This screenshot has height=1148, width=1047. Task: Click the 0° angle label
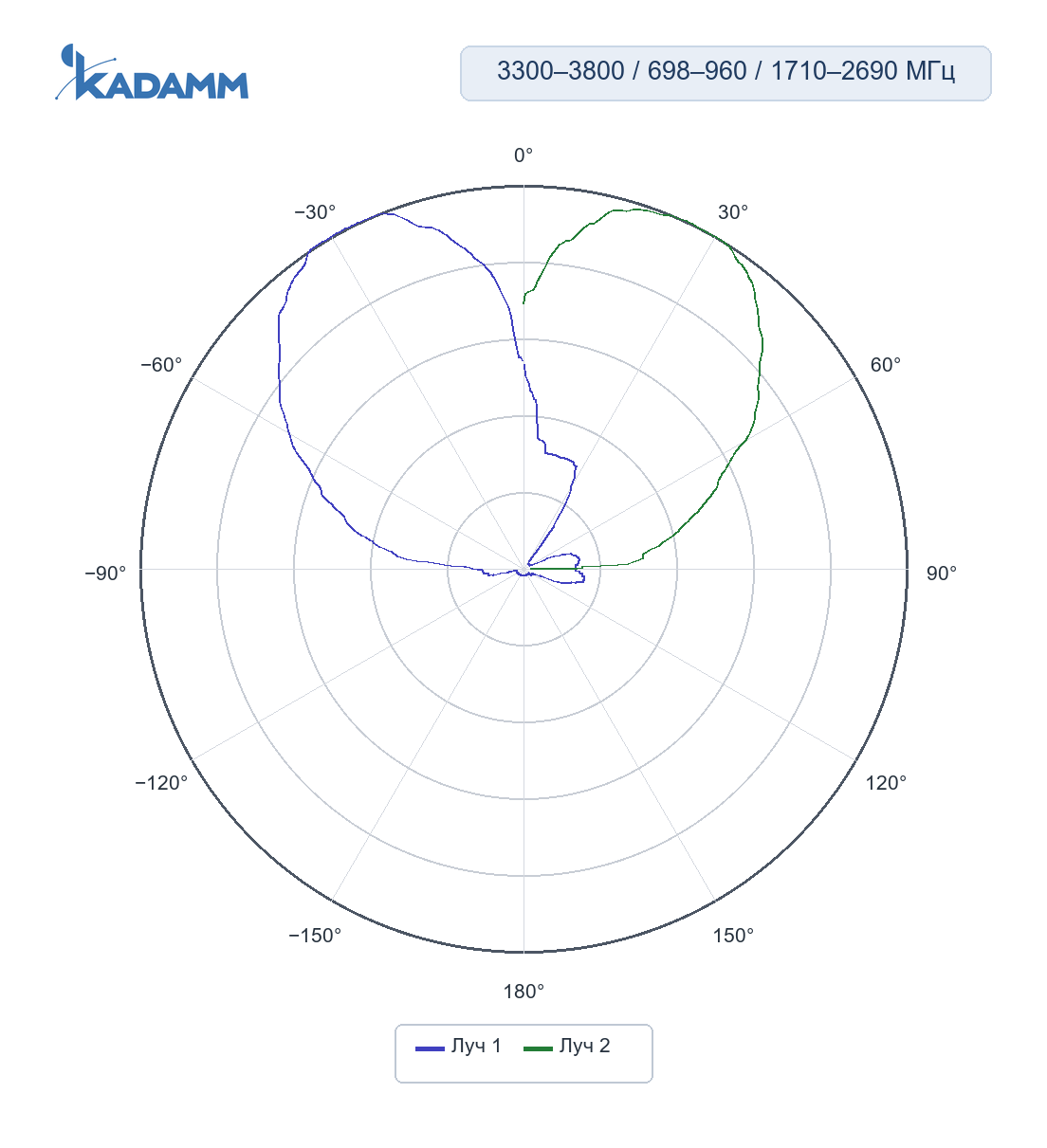pyautogui.click(x=523, y=155)
